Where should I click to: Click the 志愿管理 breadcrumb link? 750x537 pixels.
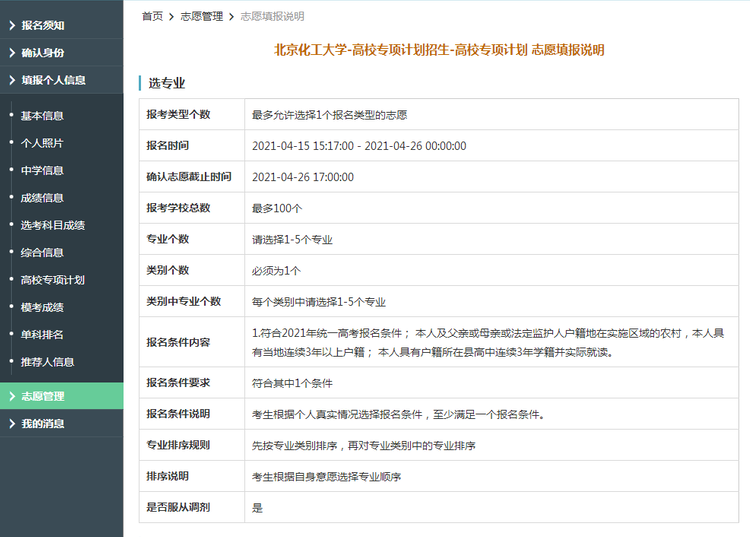coord(202,16)
